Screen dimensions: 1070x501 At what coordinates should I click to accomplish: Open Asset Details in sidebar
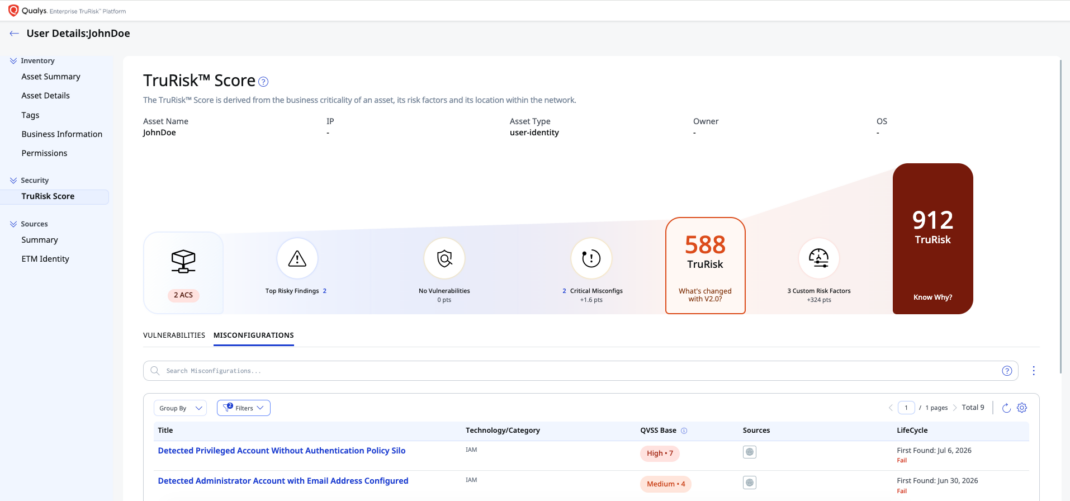pyautogui.click(x=45, y=96)
